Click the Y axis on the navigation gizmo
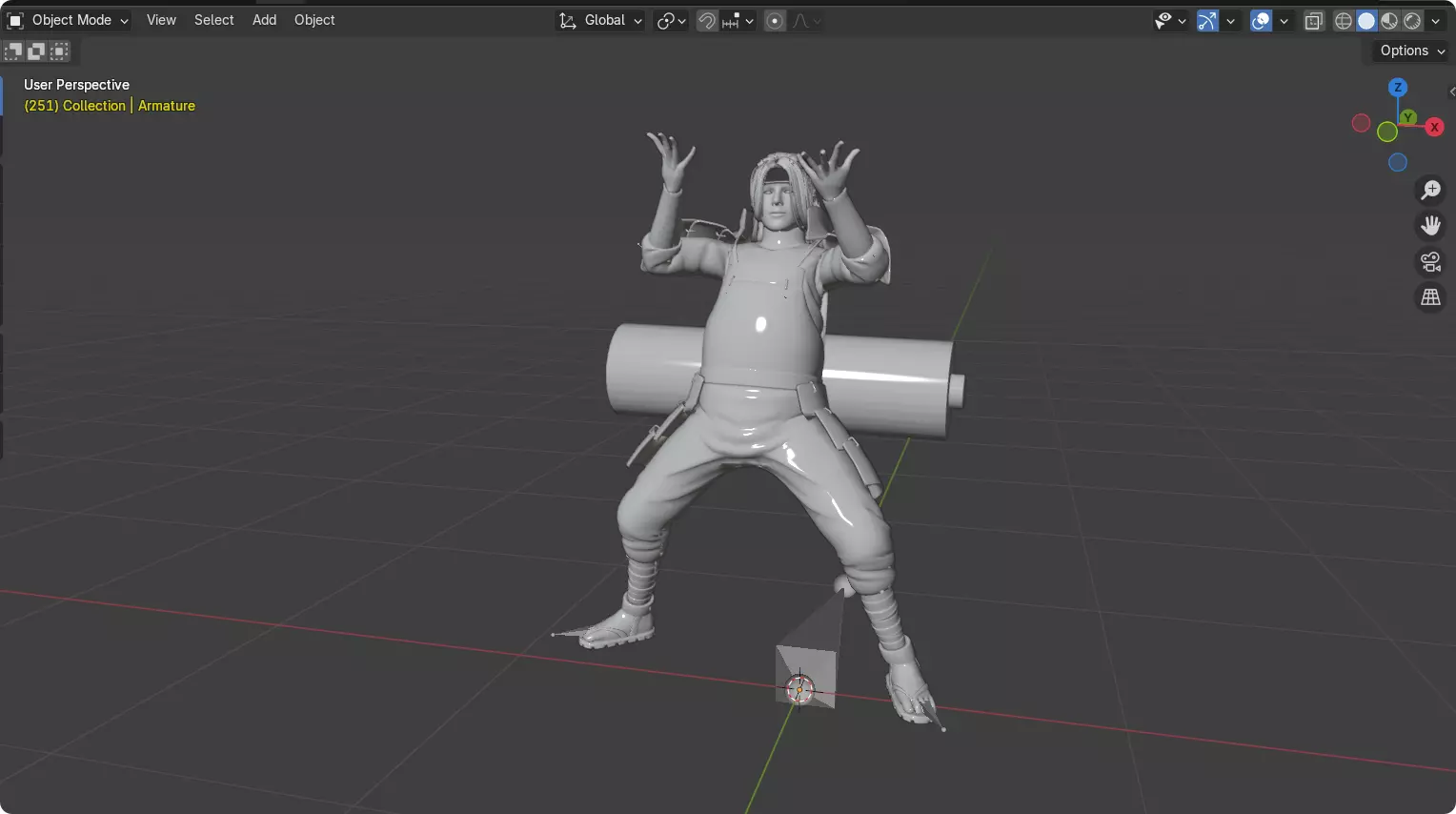This screenshot has height=814, width=1456. pos(1407,117)
